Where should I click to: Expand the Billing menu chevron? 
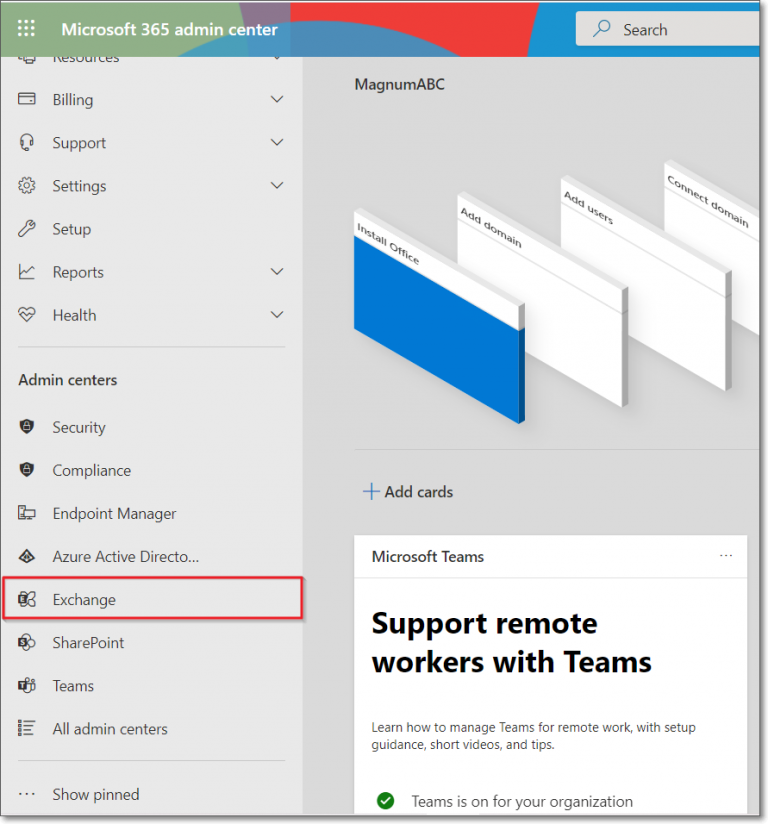coord(277,99)
